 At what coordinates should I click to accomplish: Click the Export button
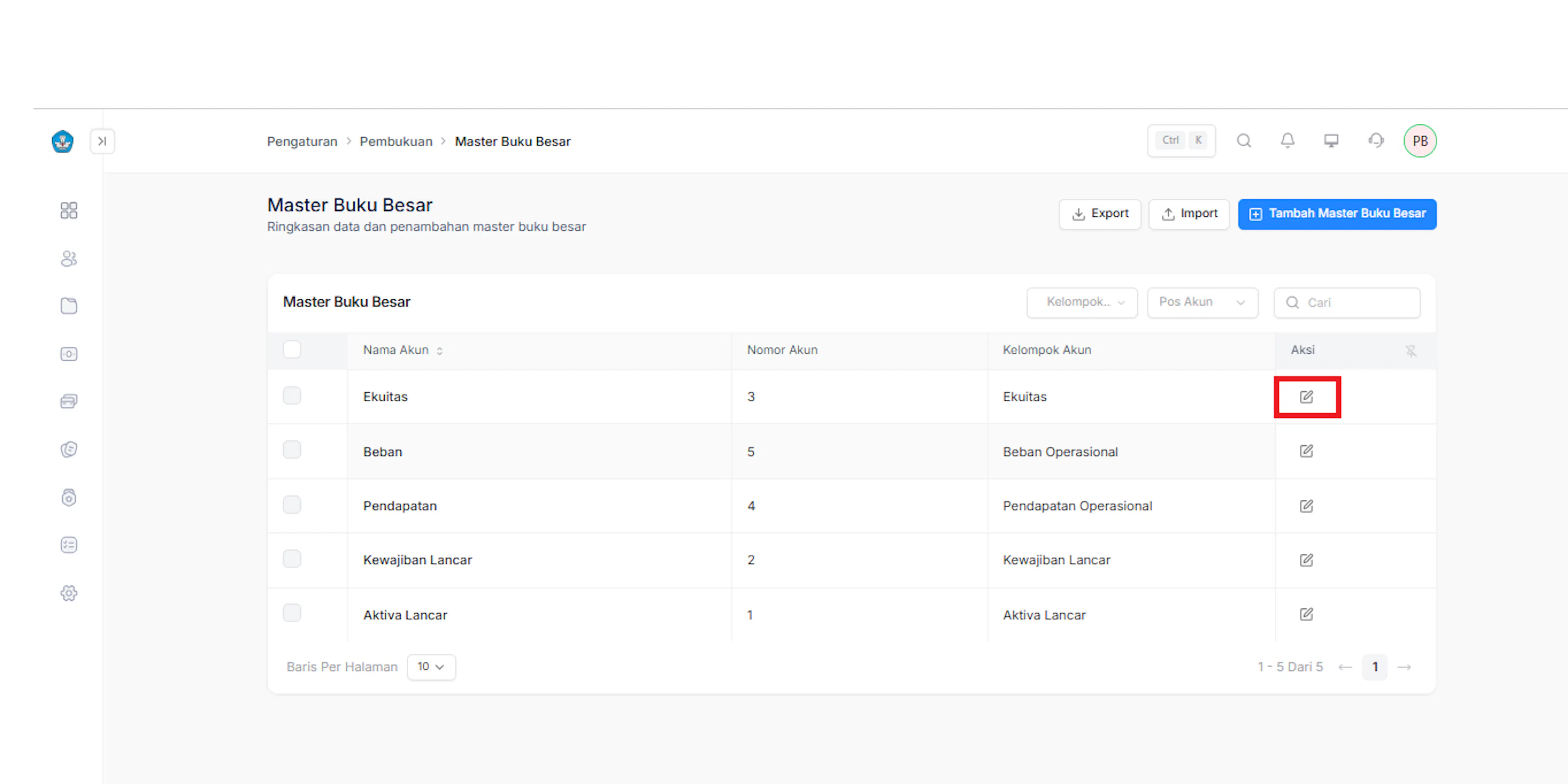point(1099,214)
